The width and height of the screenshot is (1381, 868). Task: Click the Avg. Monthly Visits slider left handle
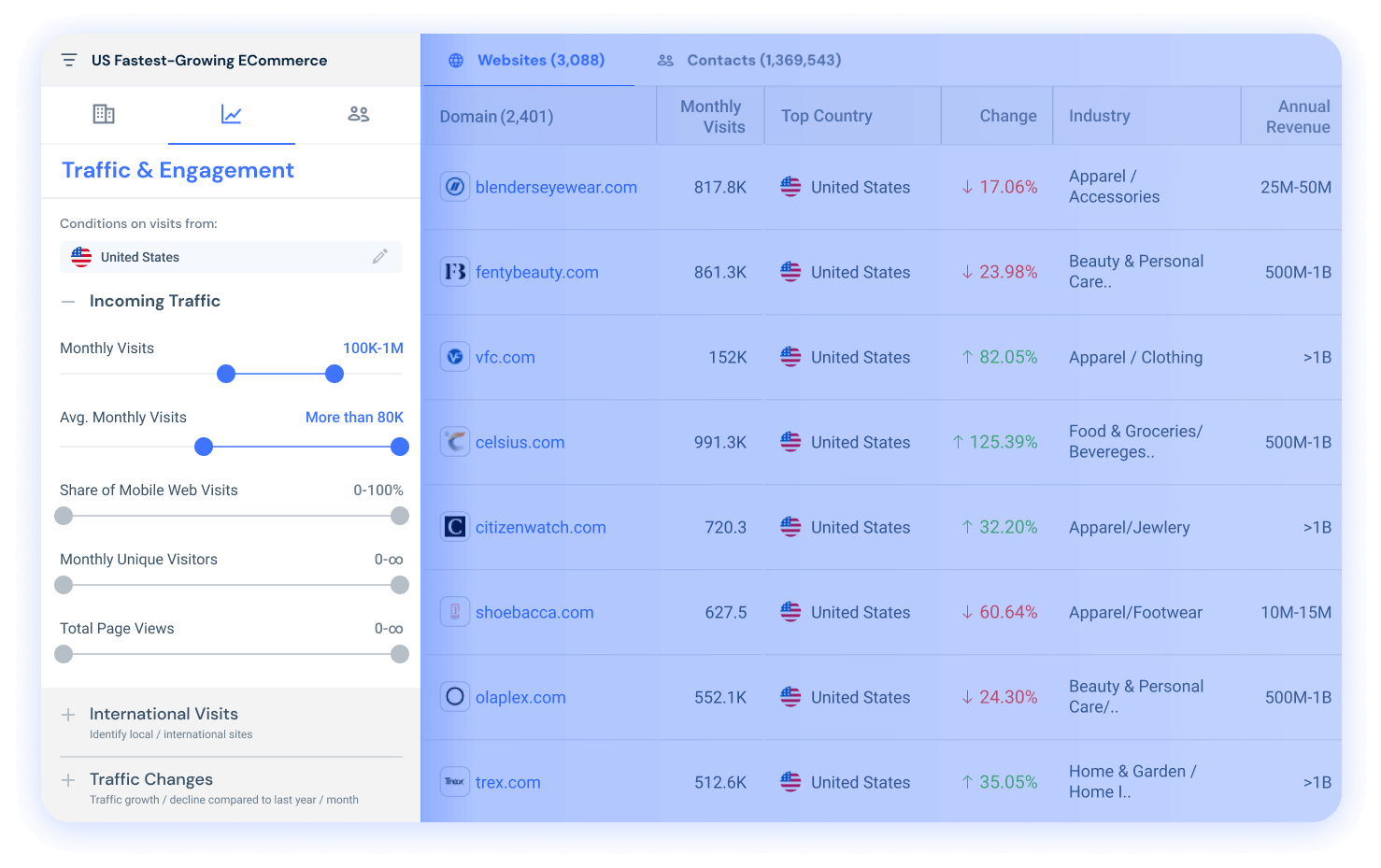pos(204,447)
